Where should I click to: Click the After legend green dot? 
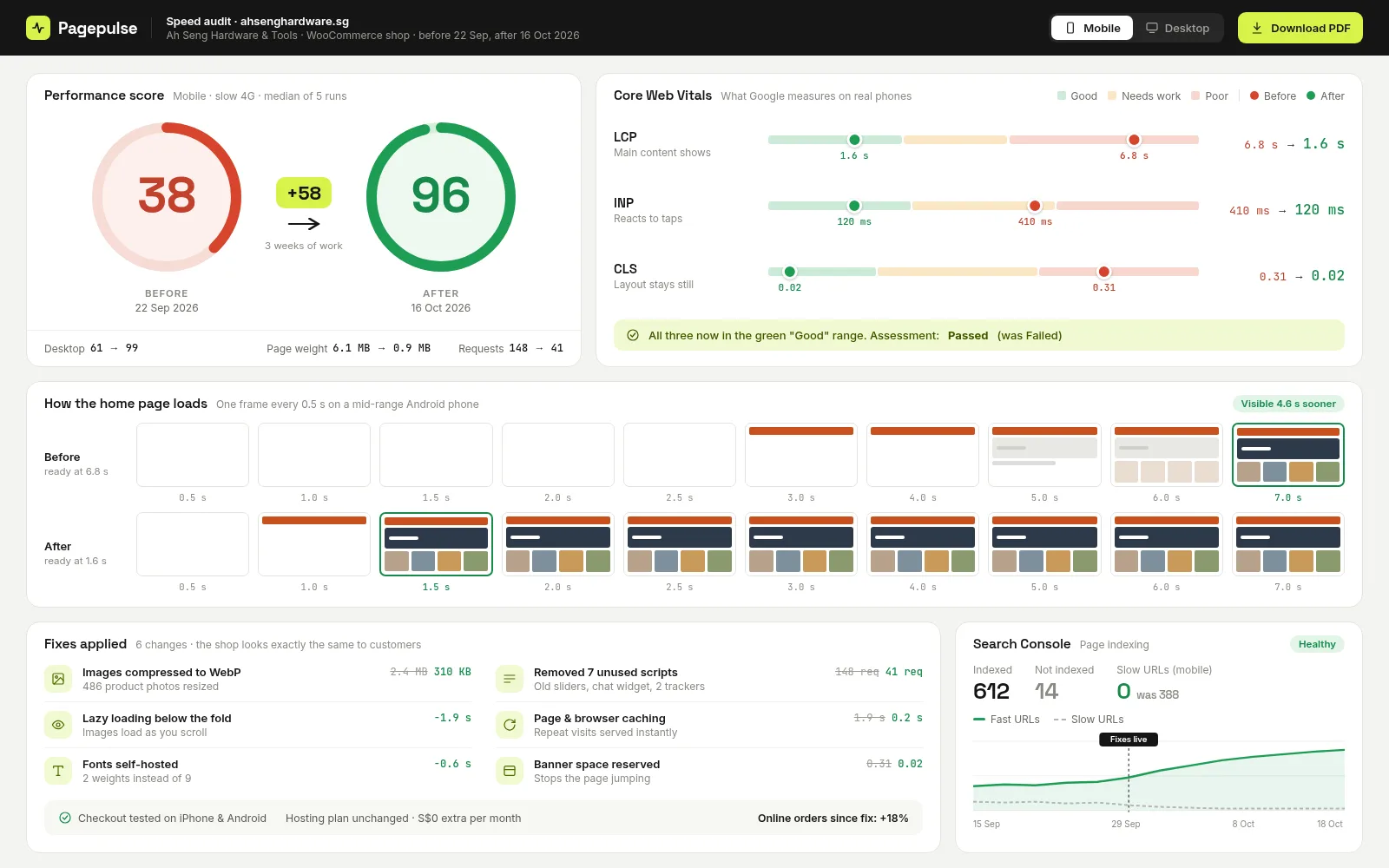point(1311,96)
